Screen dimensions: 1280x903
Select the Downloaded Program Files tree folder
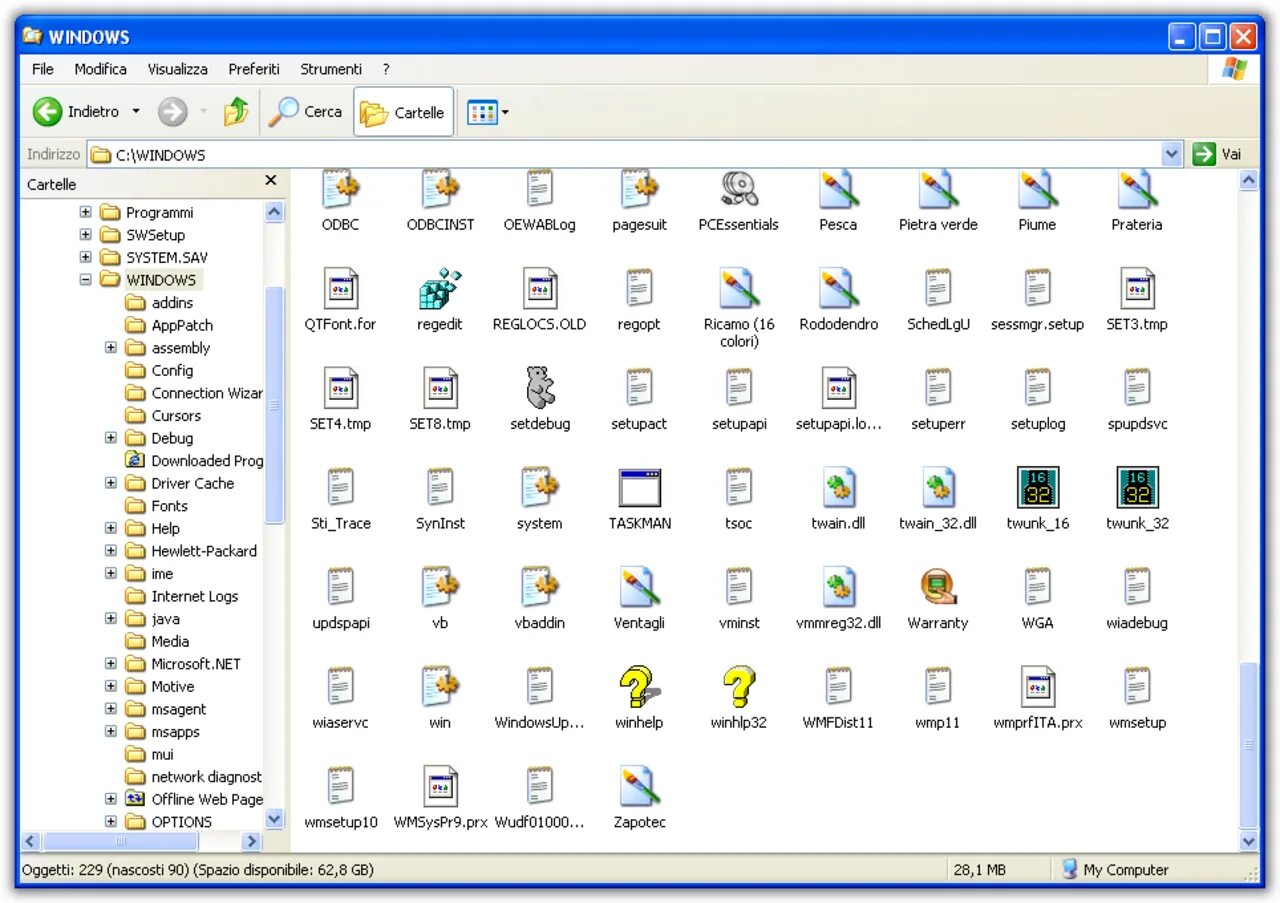click(194, 461)
